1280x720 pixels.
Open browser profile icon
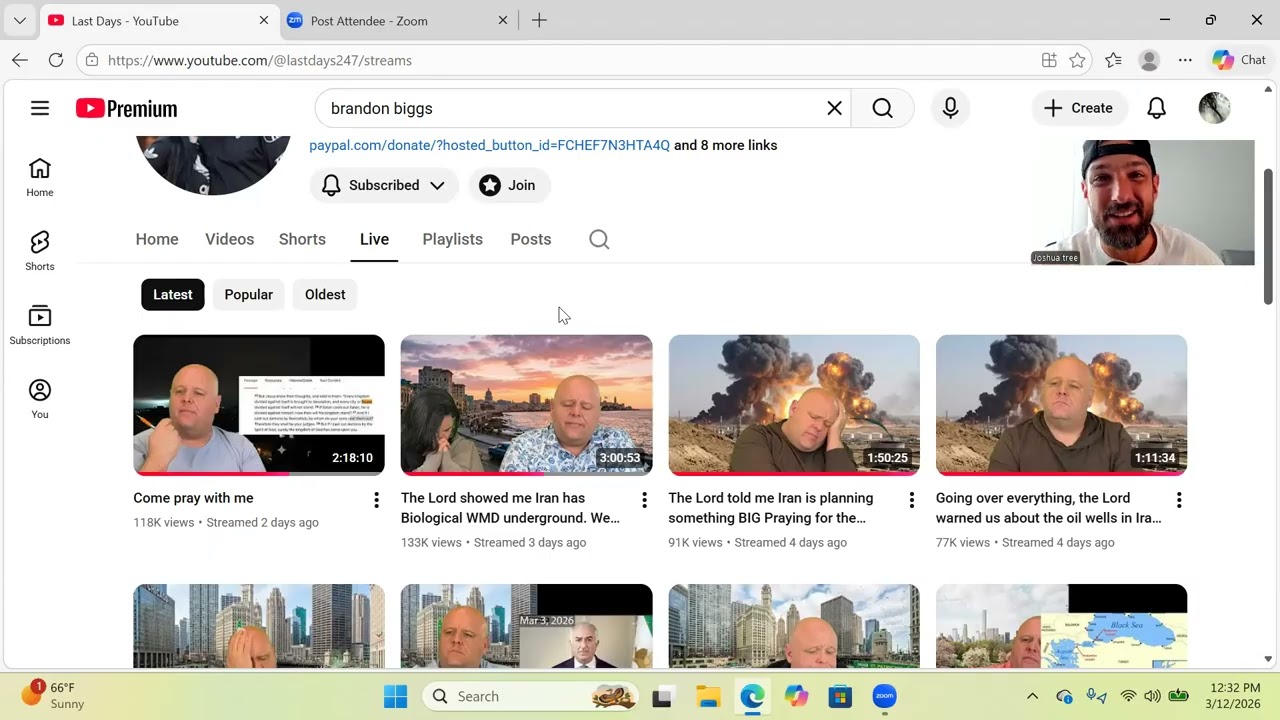pyautogui.click(x=1149, y=60)
